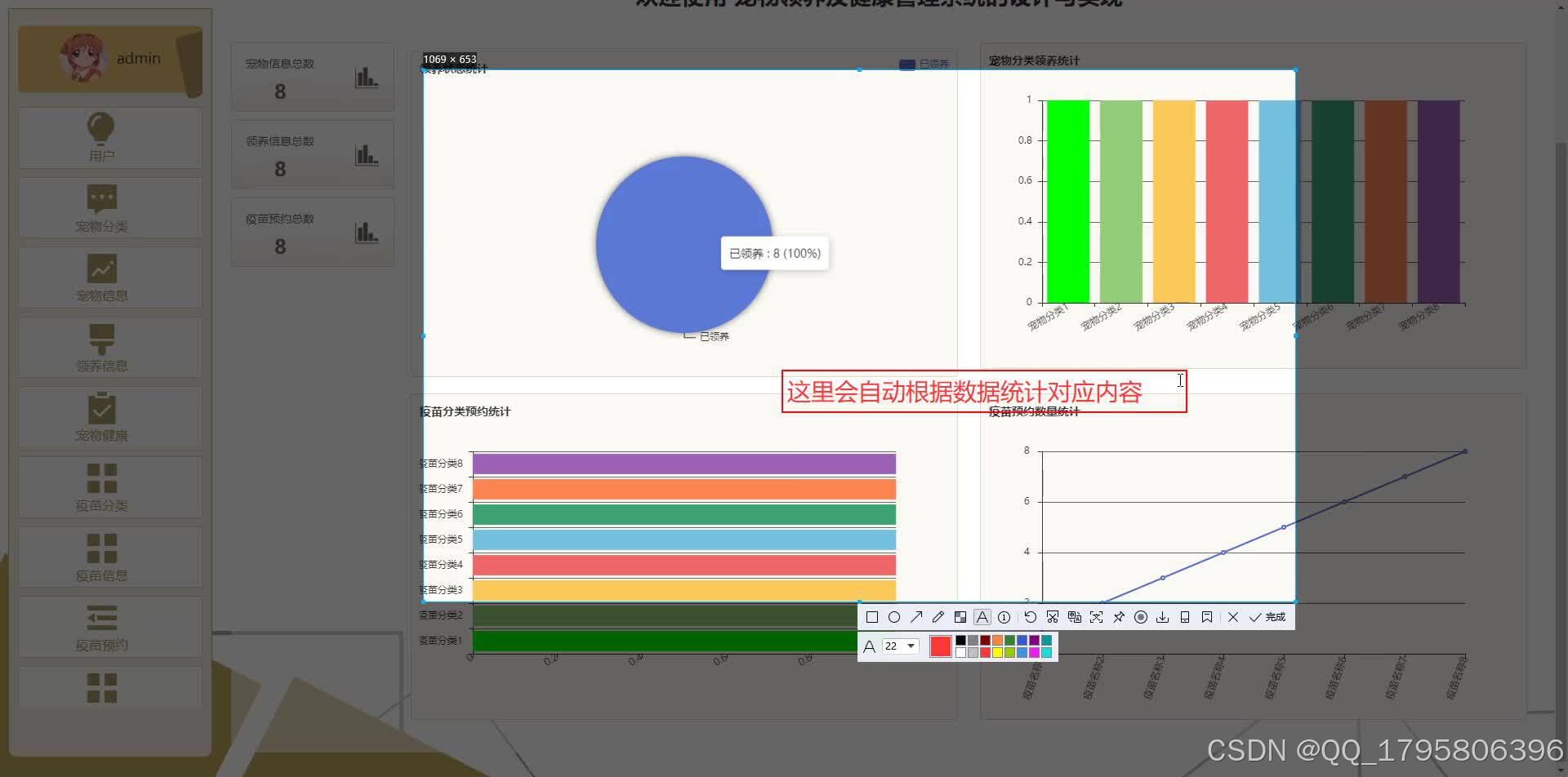This screenshot has height=777, width=1568.
Task: Pick the white color swatch
Action: click(x=960, y=652)
